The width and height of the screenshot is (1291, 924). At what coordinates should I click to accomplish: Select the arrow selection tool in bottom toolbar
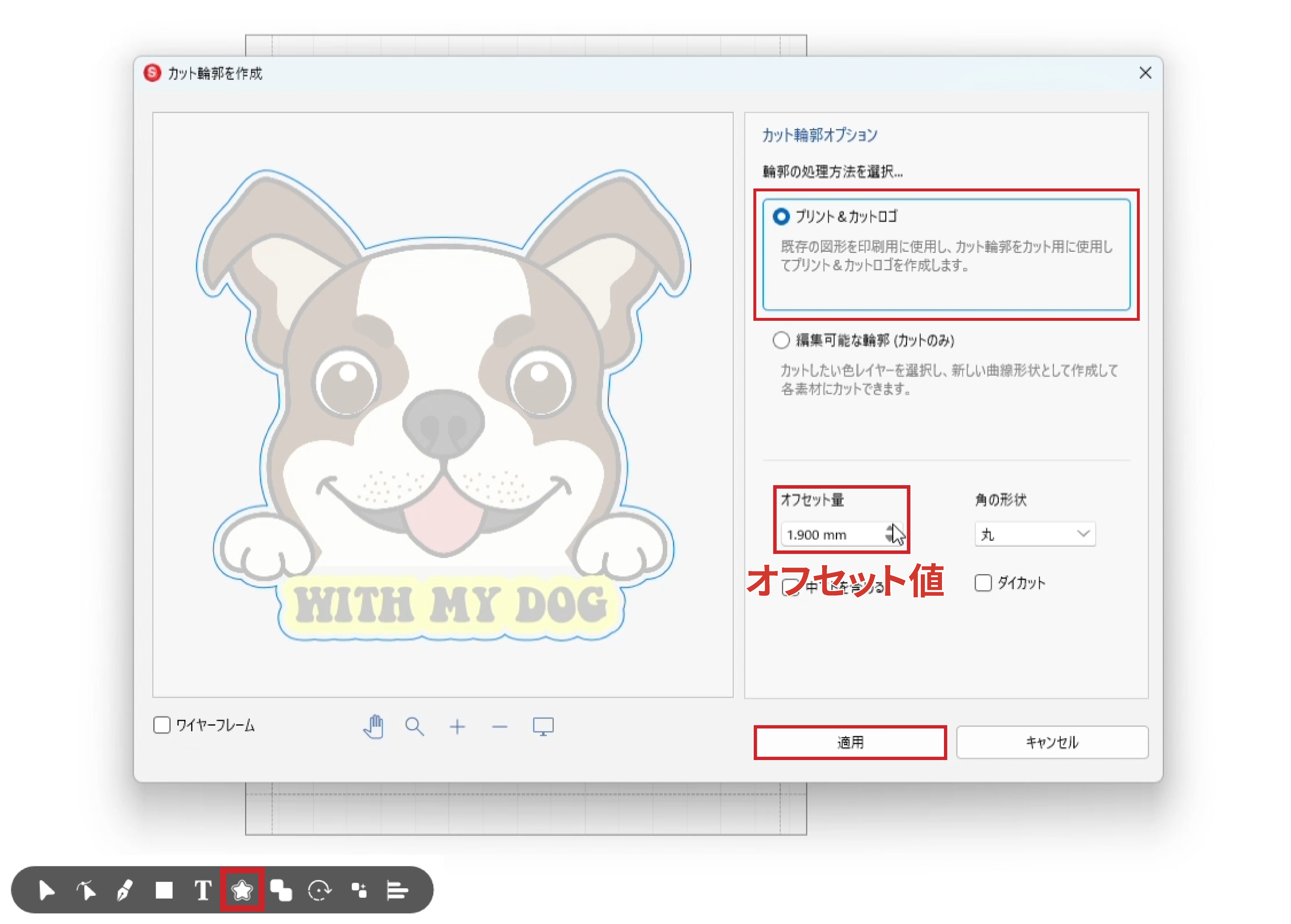coord(46,890)
